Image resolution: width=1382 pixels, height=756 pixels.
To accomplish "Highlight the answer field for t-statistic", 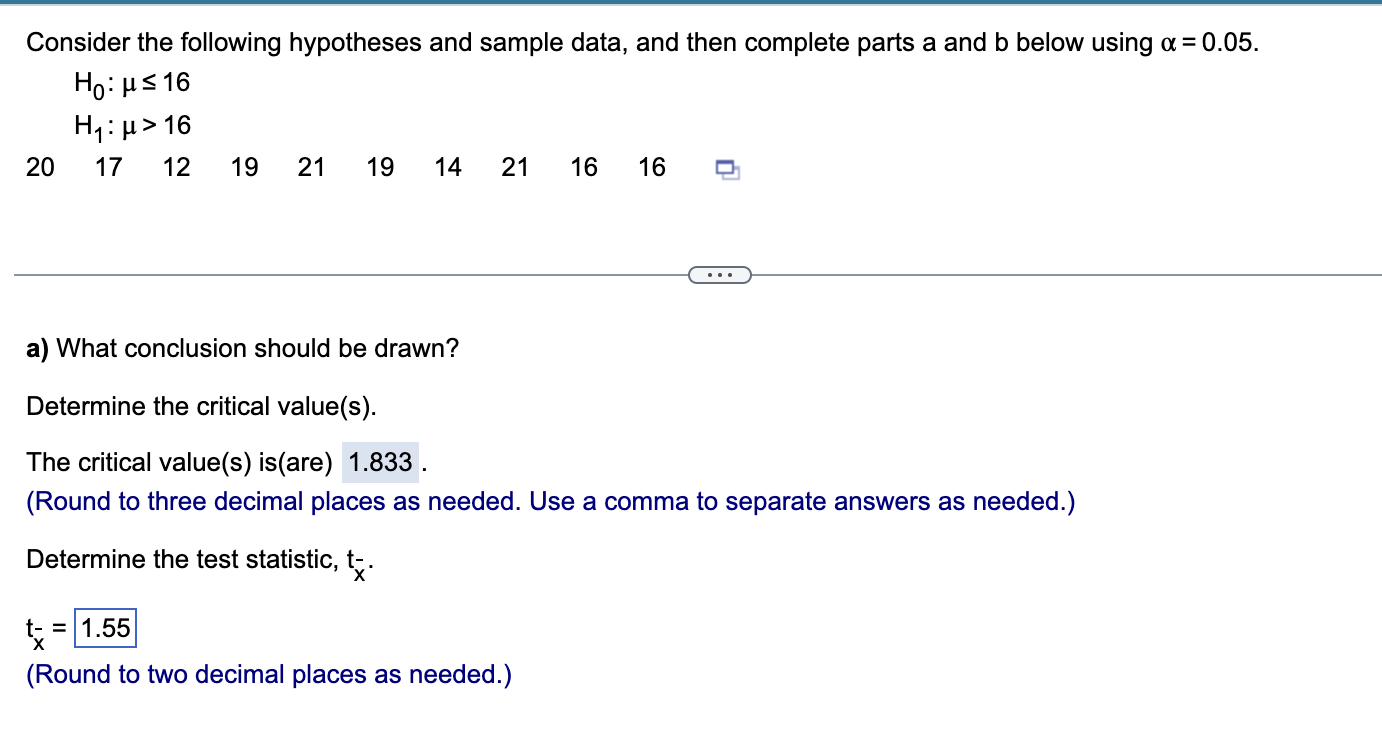I will coord(107,628).
